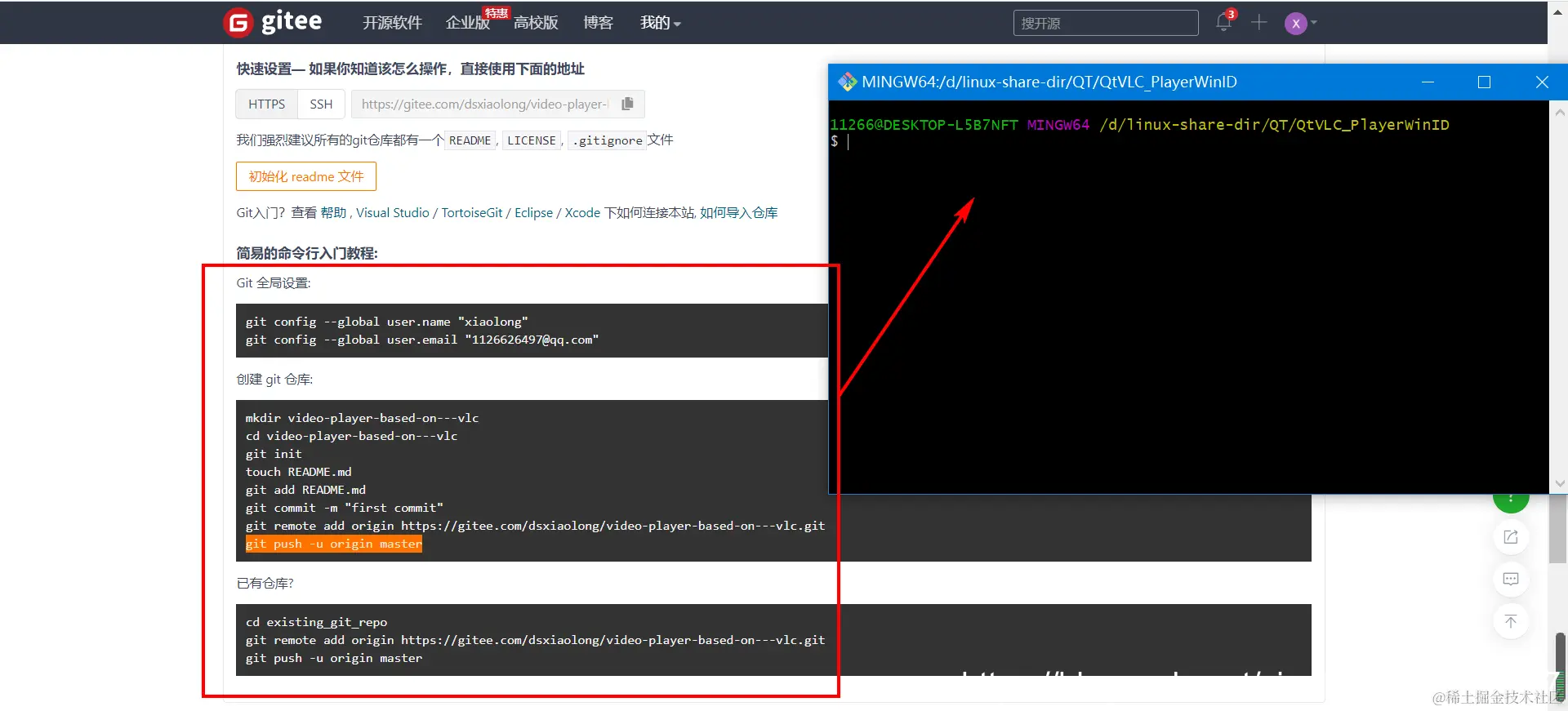Expand the 我的 dropdown menu

tap(660, 23)
